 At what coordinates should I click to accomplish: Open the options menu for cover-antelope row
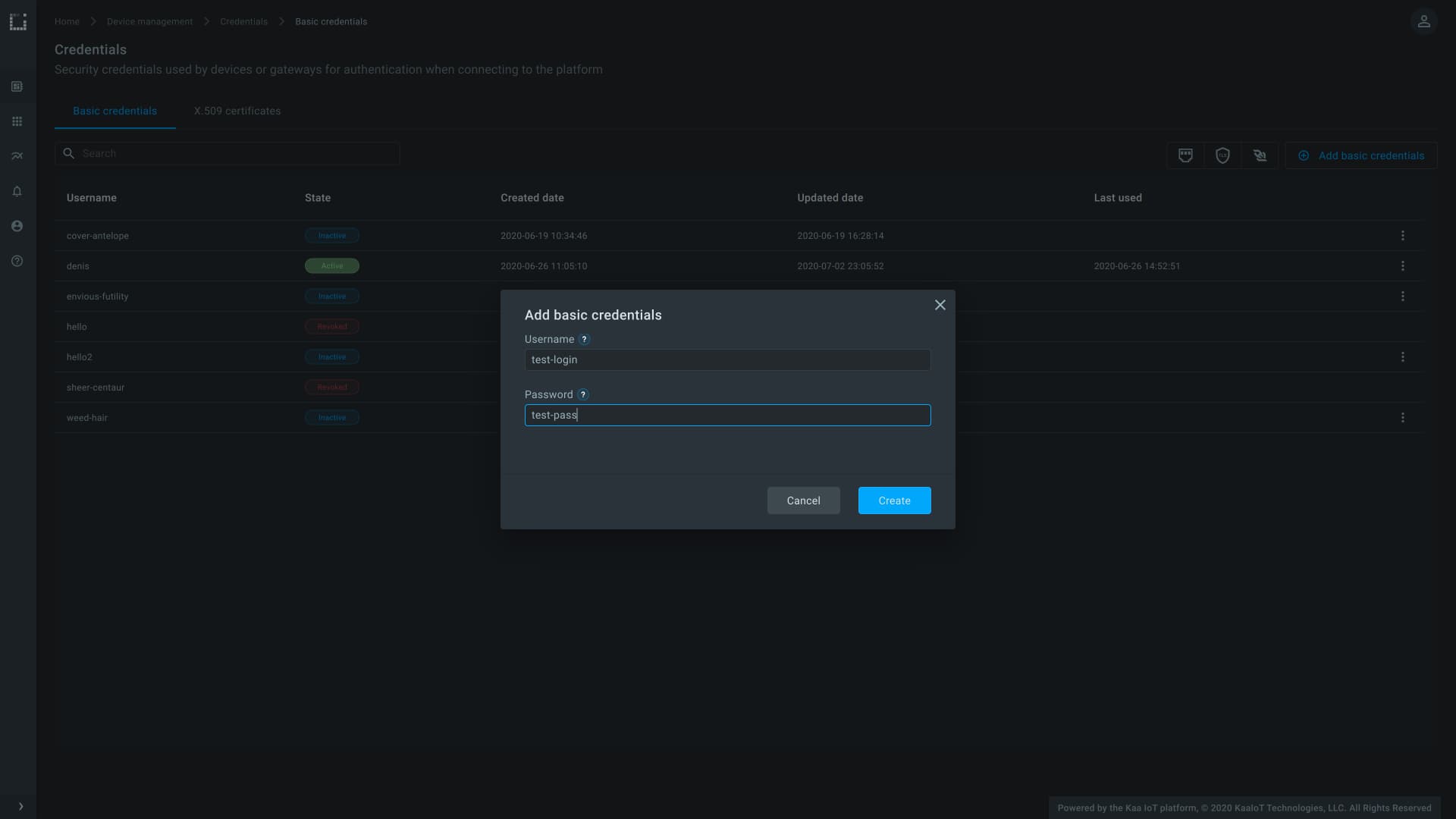click(x=1403, y=236)
